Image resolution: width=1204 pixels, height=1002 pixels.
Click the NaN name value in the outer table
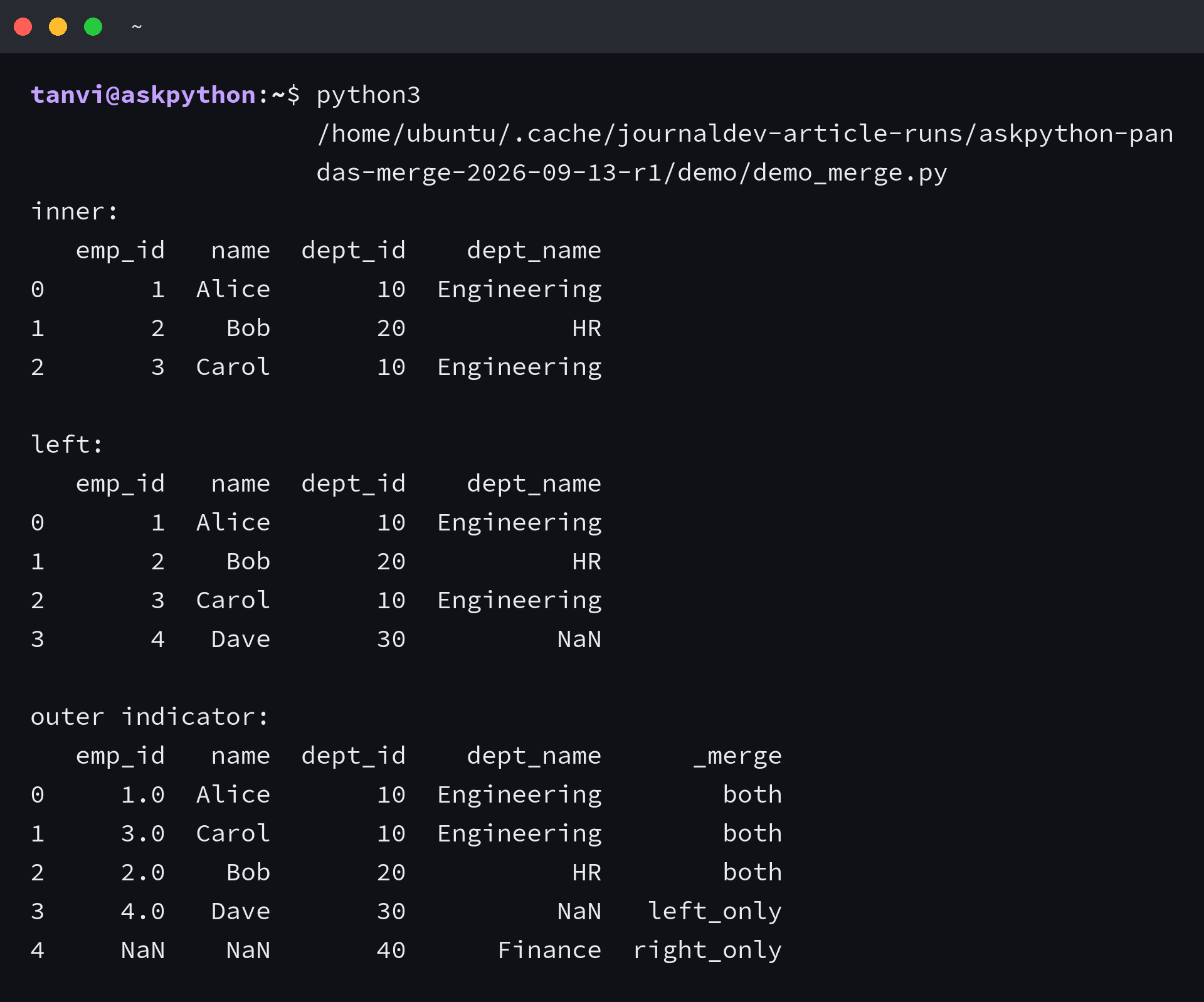pyautogui.click(x=248, y=950)
